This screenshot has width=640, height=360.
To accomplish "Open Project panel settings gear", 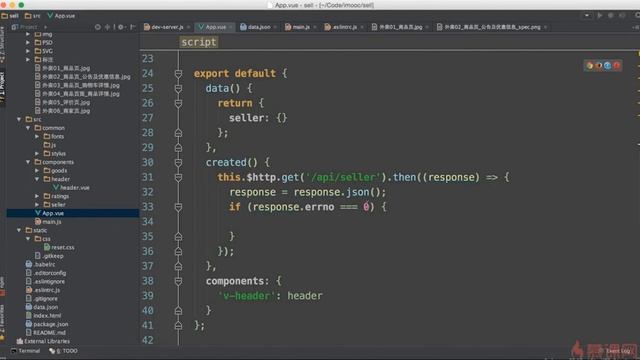I will point(120,27).
